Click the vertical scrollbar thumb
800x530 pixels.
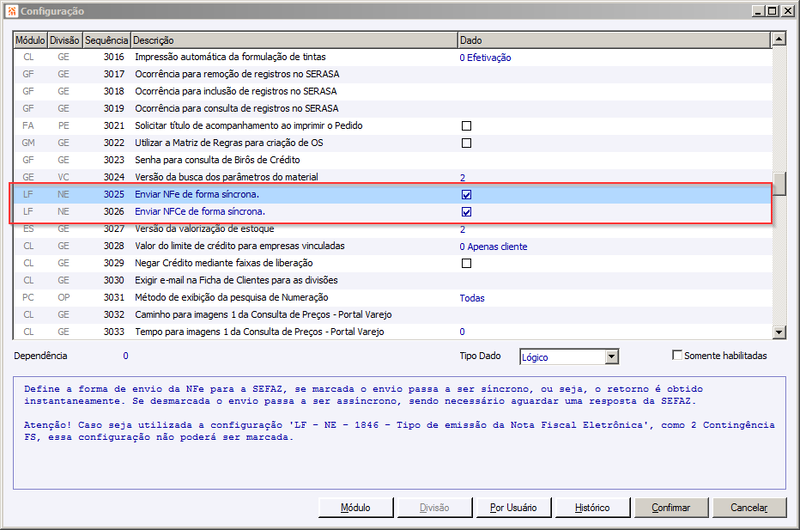tap(779, 184)
